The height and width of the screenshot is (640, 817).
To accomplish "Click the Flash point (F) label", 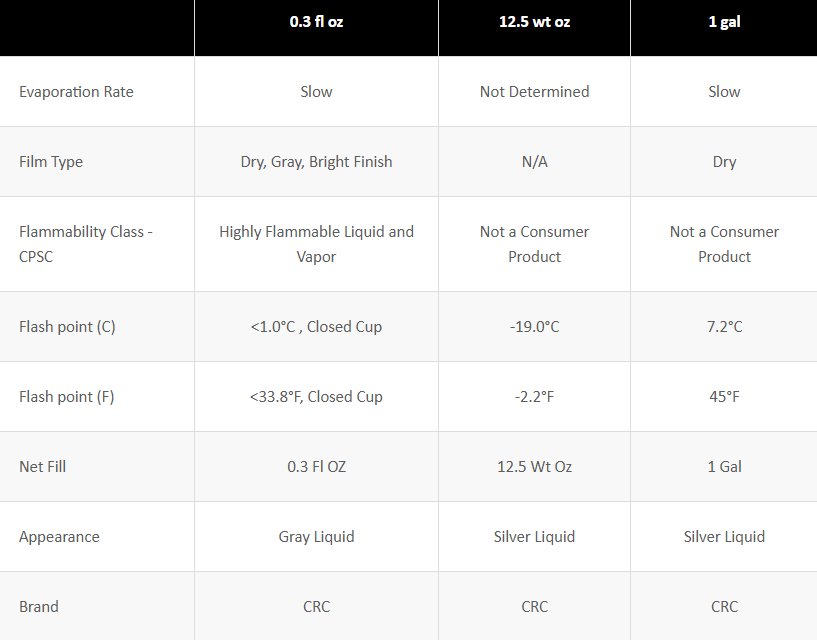I will (x=66, y=397).
